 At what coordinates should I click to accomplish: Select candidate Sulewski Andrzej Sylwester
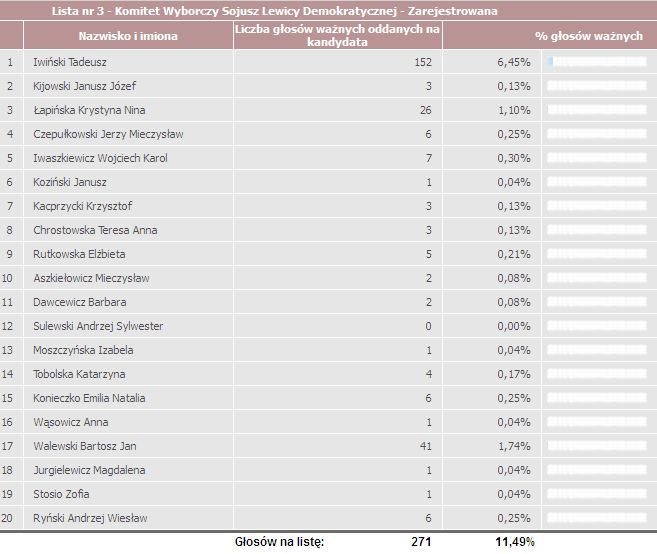point(98,326)
